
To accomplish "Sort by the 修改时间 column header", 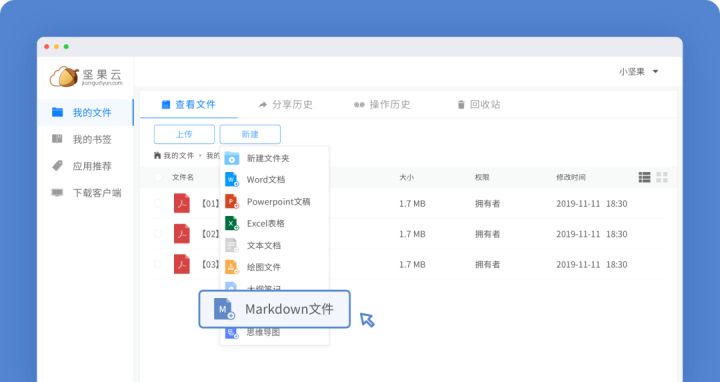I will tap(571, 177).
